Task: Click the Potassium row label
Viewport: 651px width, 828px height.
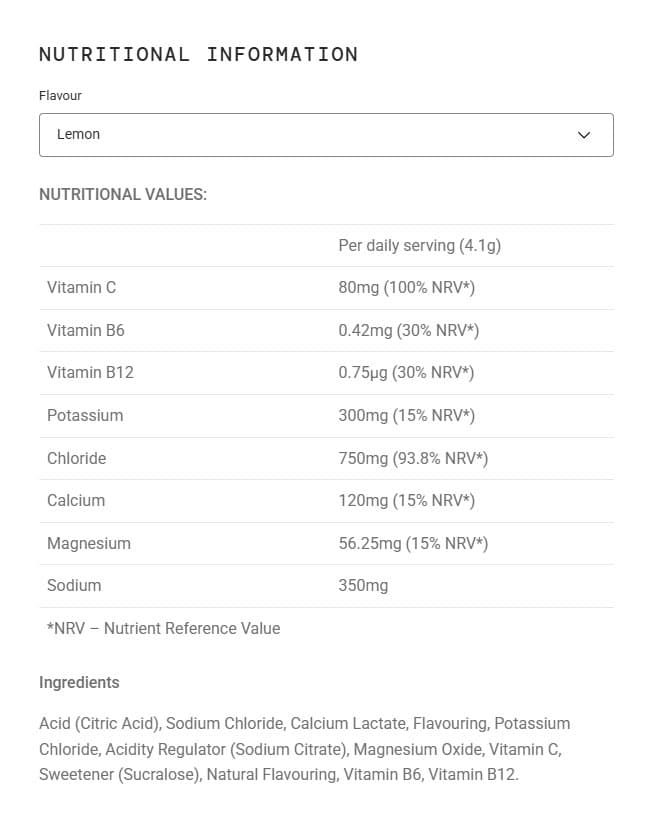Action: click(x=85, y=415)
